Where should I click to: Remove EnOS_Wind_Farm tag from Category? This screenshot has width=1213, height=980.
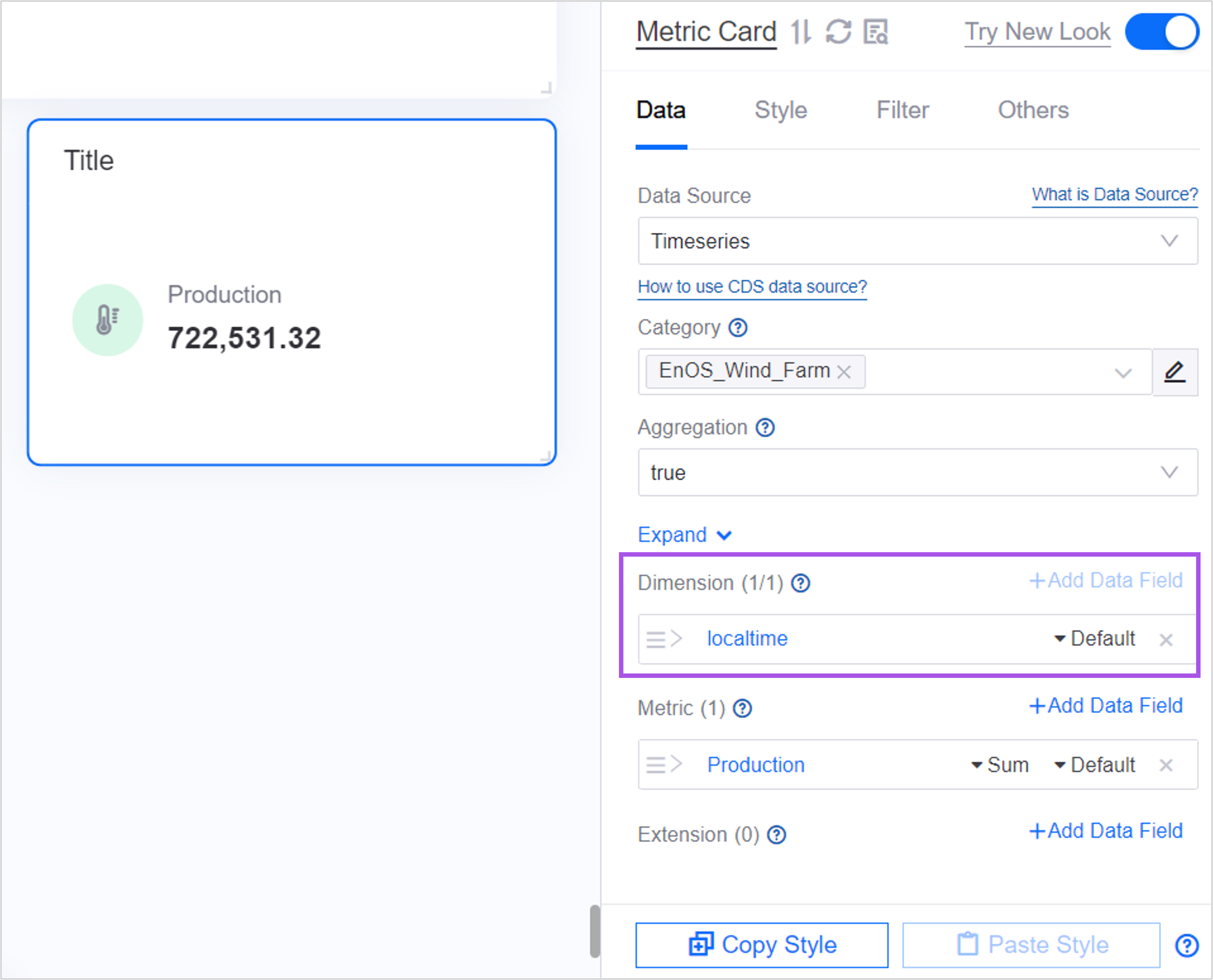pyautogui.click(x=844, y=372)
